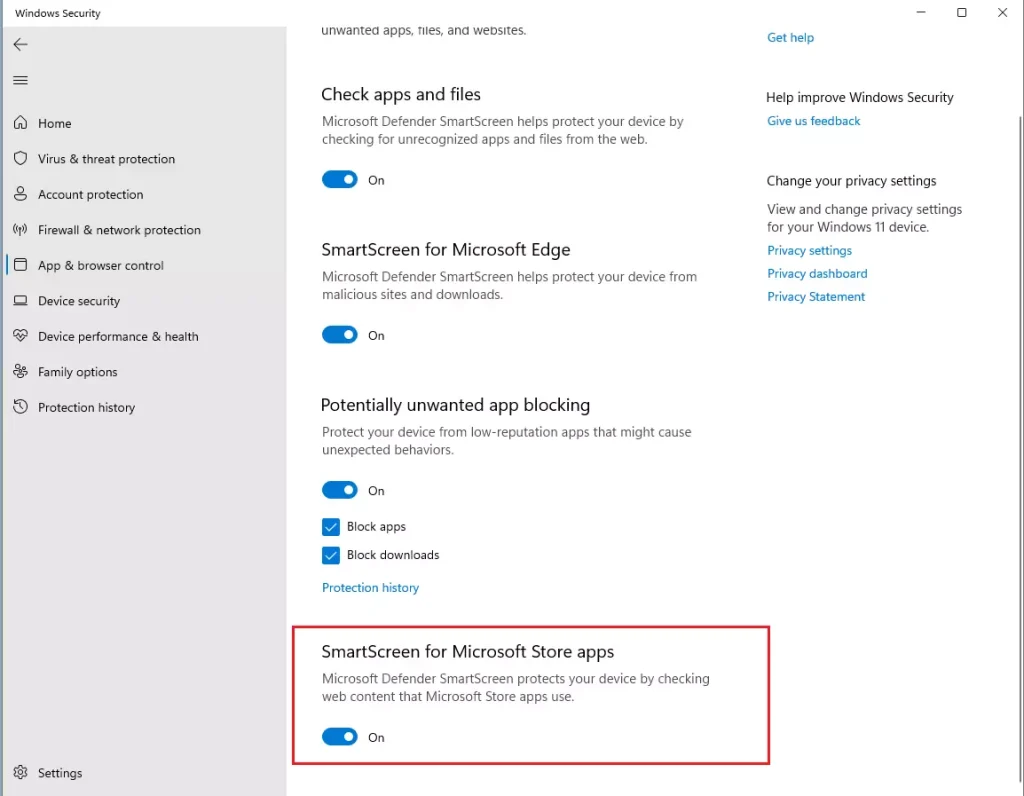This screenshot has width=1024, height=796.
Task: Go to Home in the sidebar
Action: tap(145, 123)
